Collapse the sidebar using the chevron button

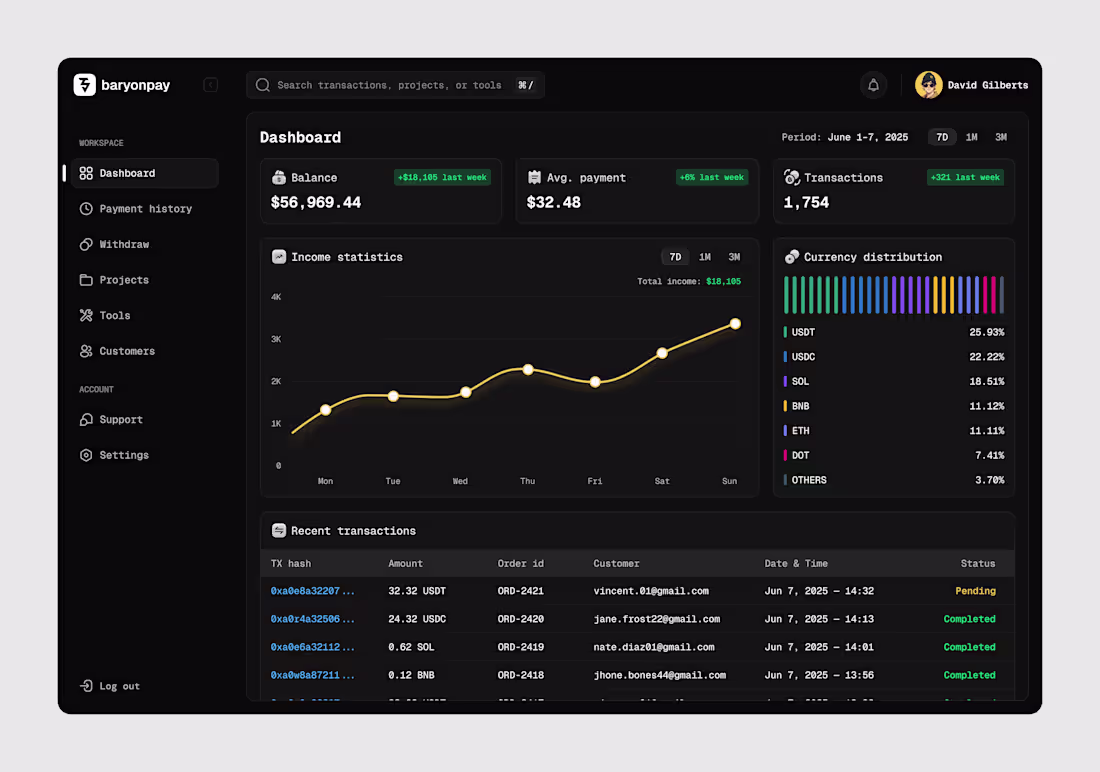[x=211, y=85]
